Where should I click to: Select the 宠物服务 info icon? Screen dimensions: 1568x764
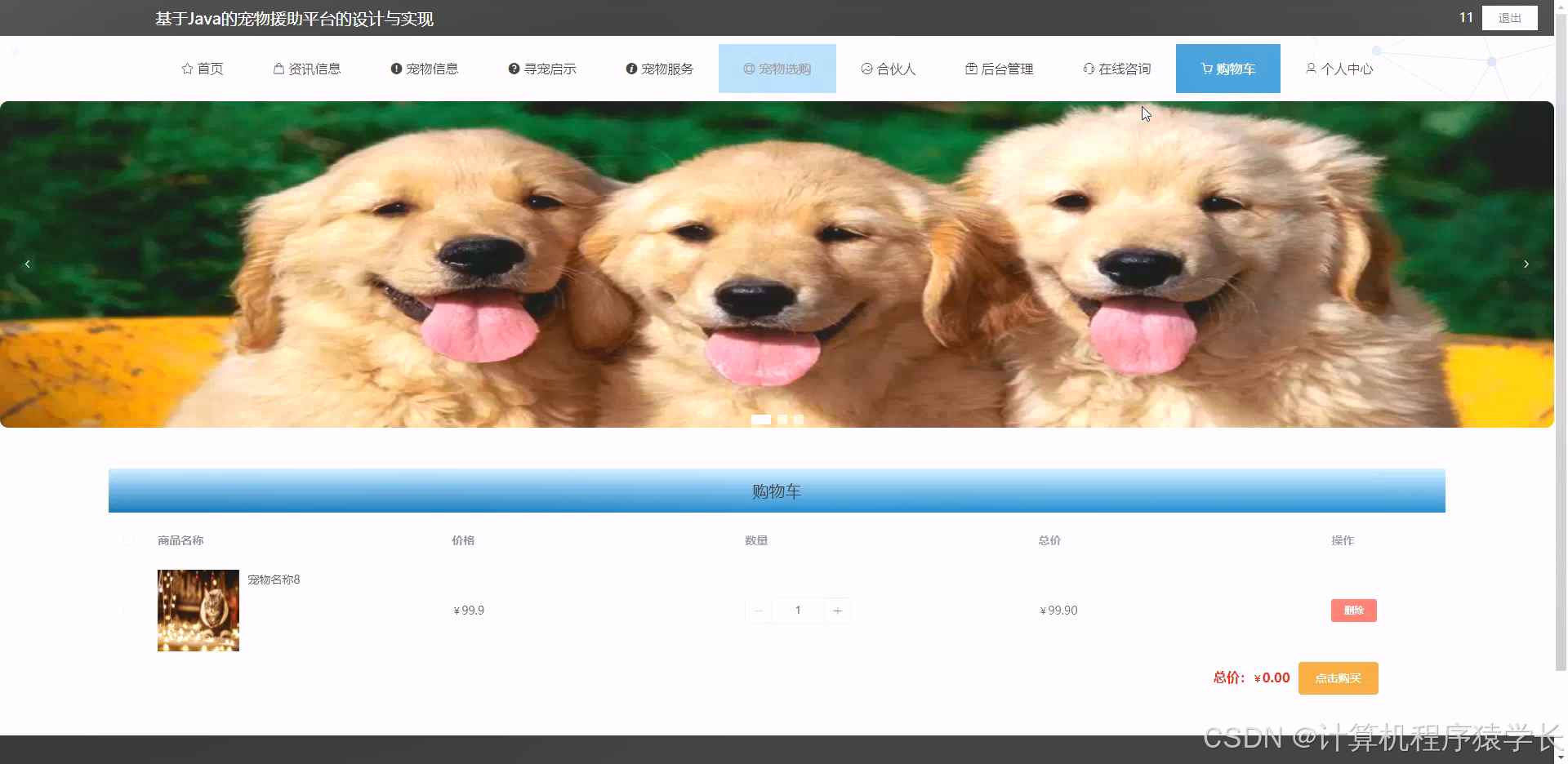[x=629, y=69]
